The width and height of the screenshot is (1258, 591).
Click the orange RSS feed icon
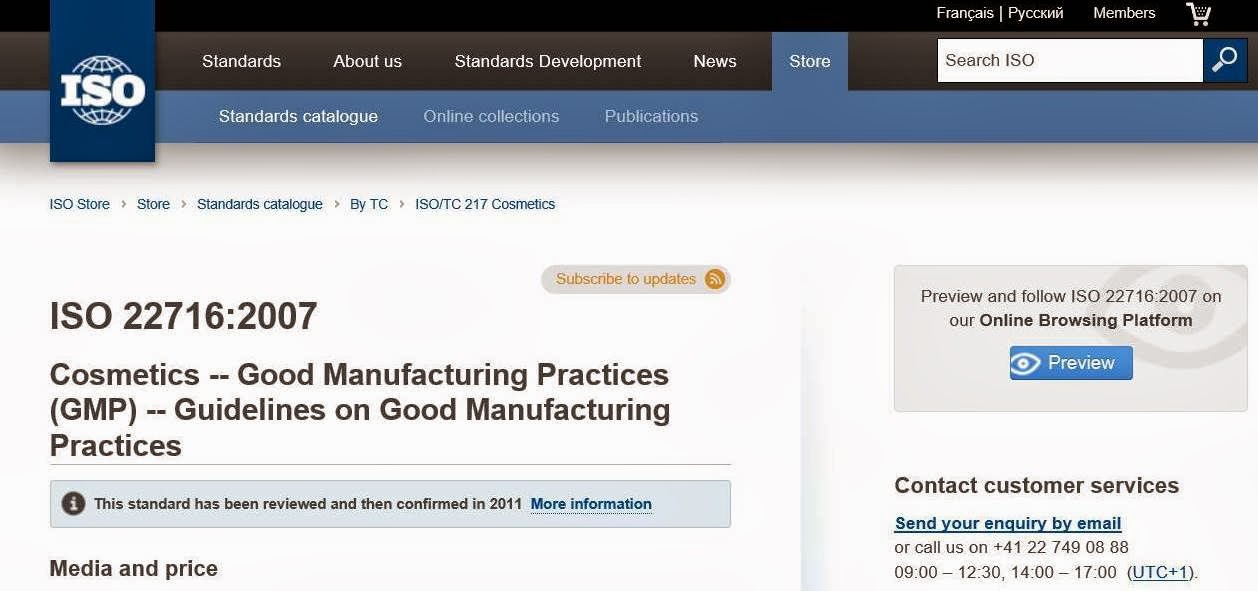coord(715,279)
